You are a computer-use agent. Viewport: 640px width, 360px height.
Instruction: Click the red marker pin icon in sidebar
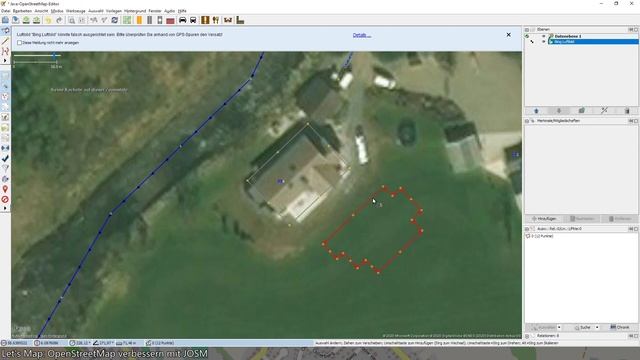pos(5,189)
